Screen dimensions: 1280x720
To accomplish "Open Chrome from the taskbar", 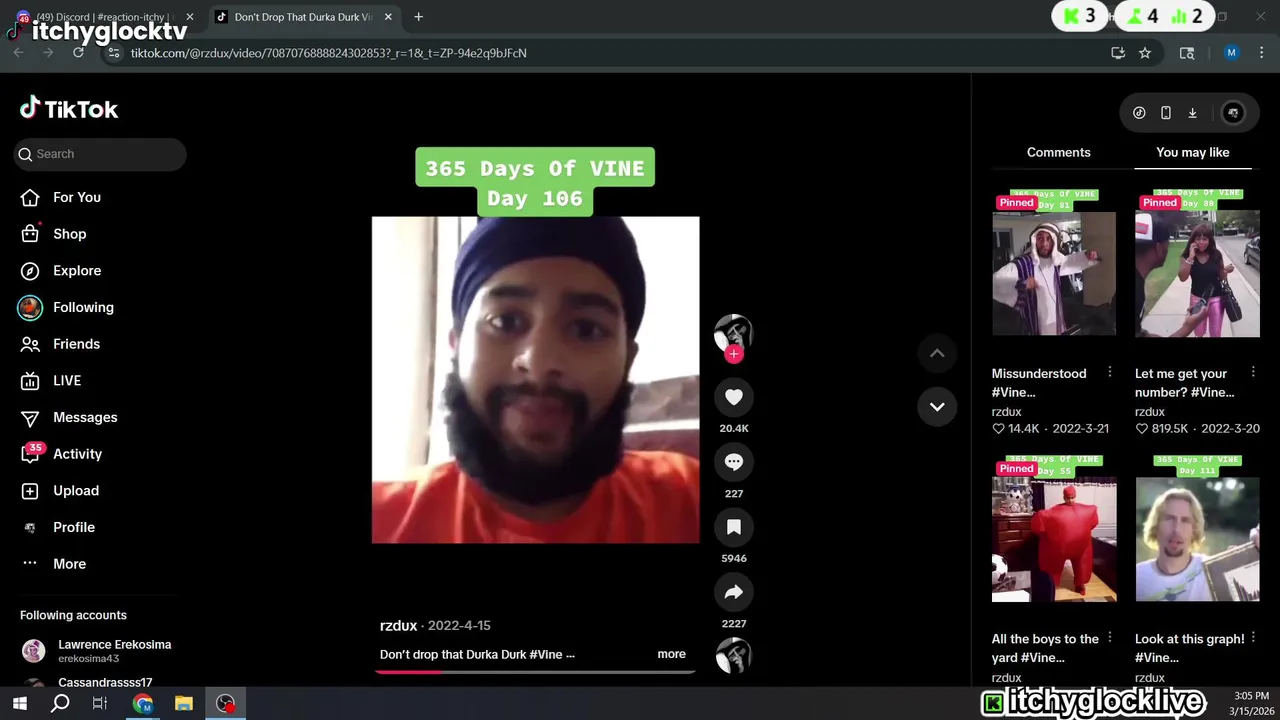I will coord(142,704).
